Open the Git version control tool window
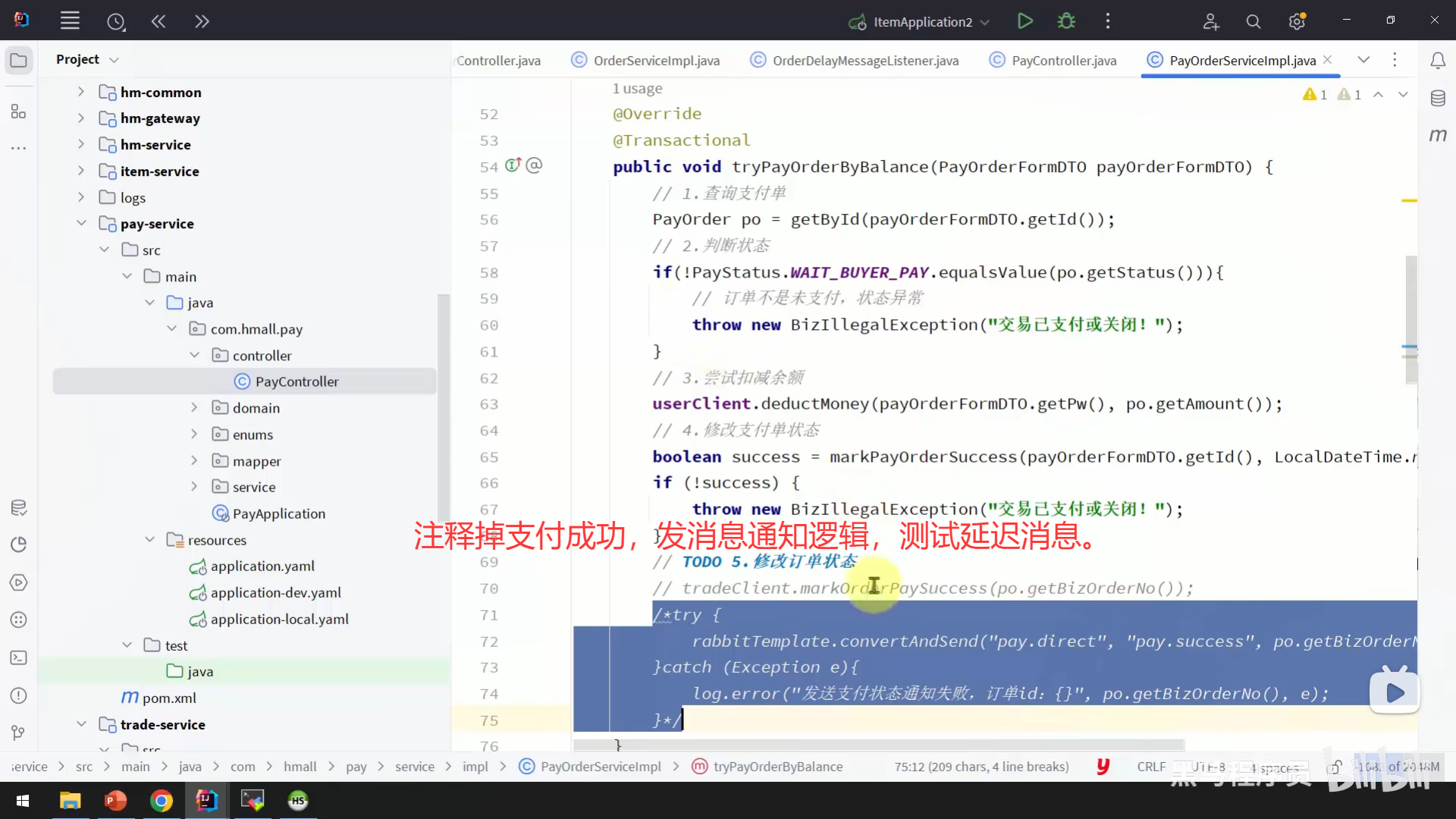The height and width of the screenshot is (819, 1456). pos(19,733)
